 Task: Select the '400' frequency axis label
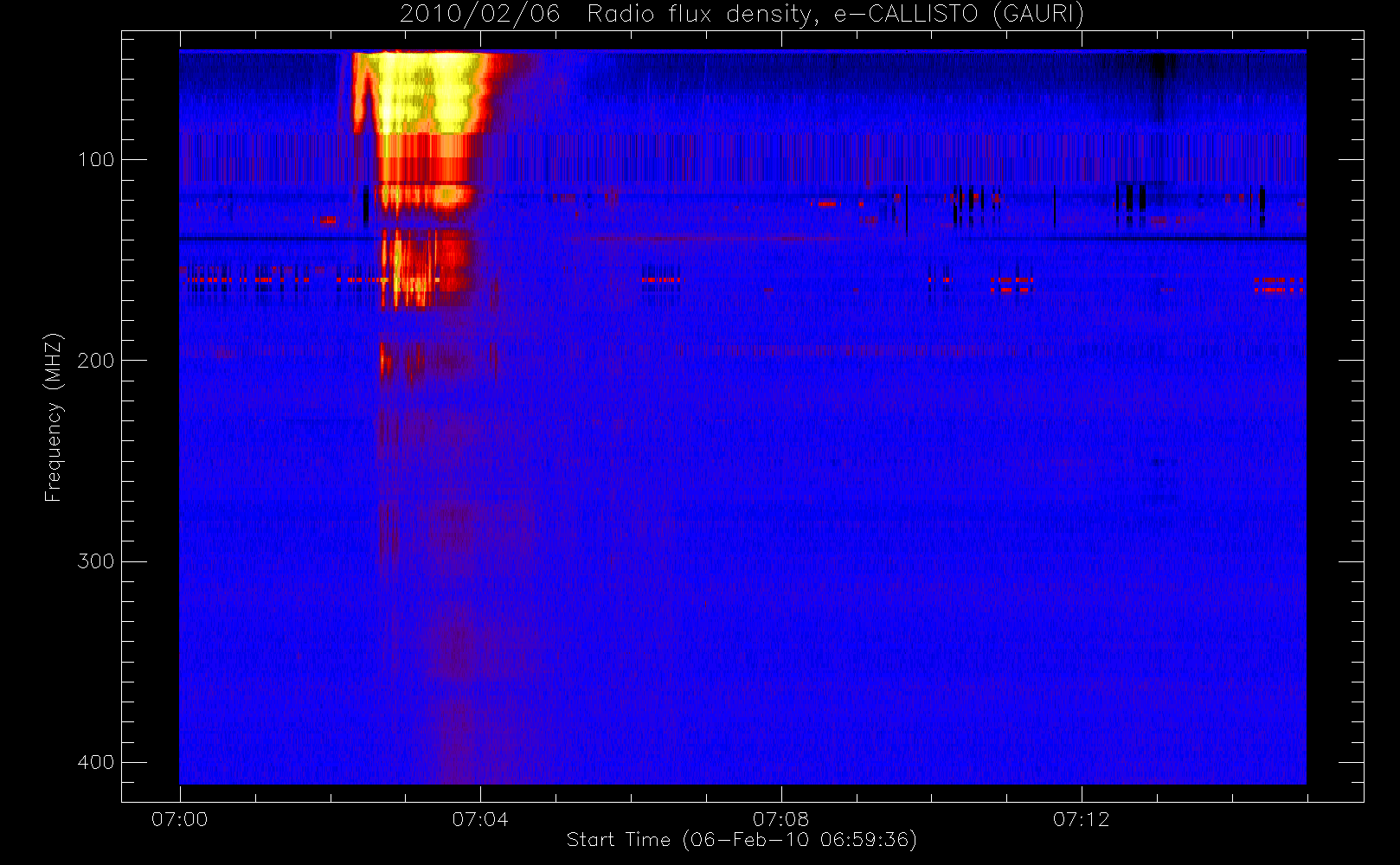tap(95, 762)
